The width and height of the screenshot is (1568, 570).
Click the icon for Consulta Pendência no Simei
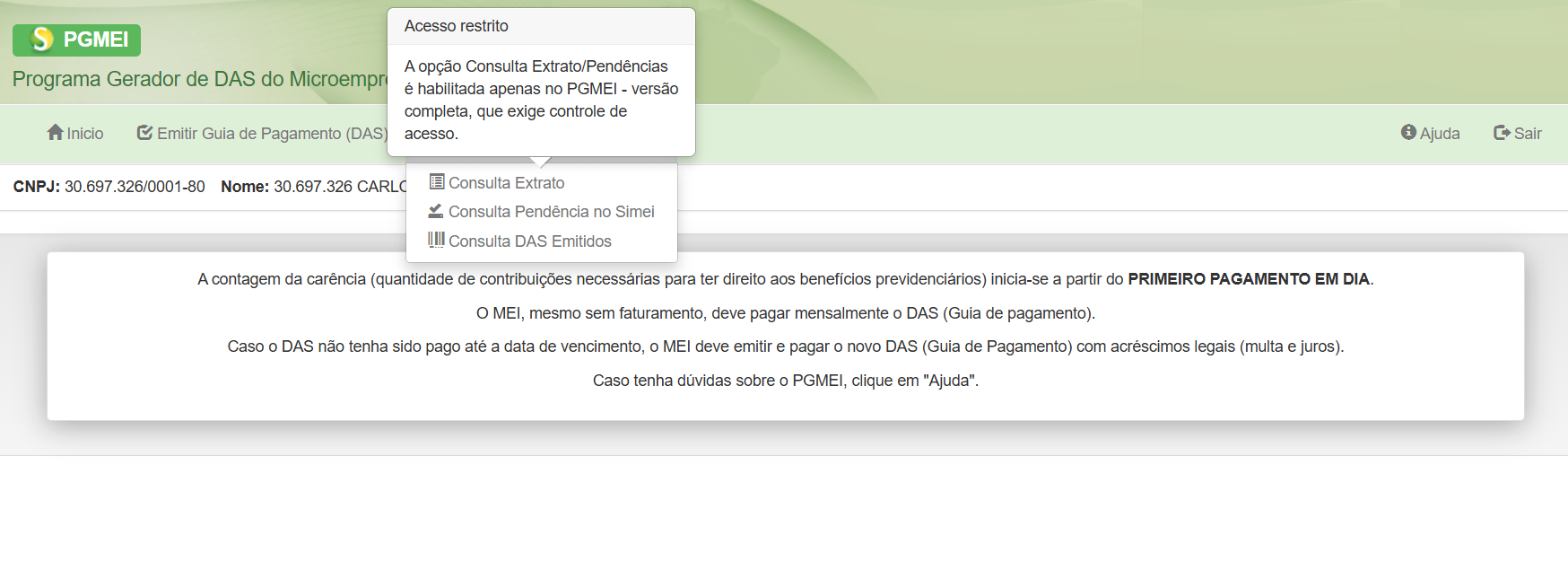point(436,211)
